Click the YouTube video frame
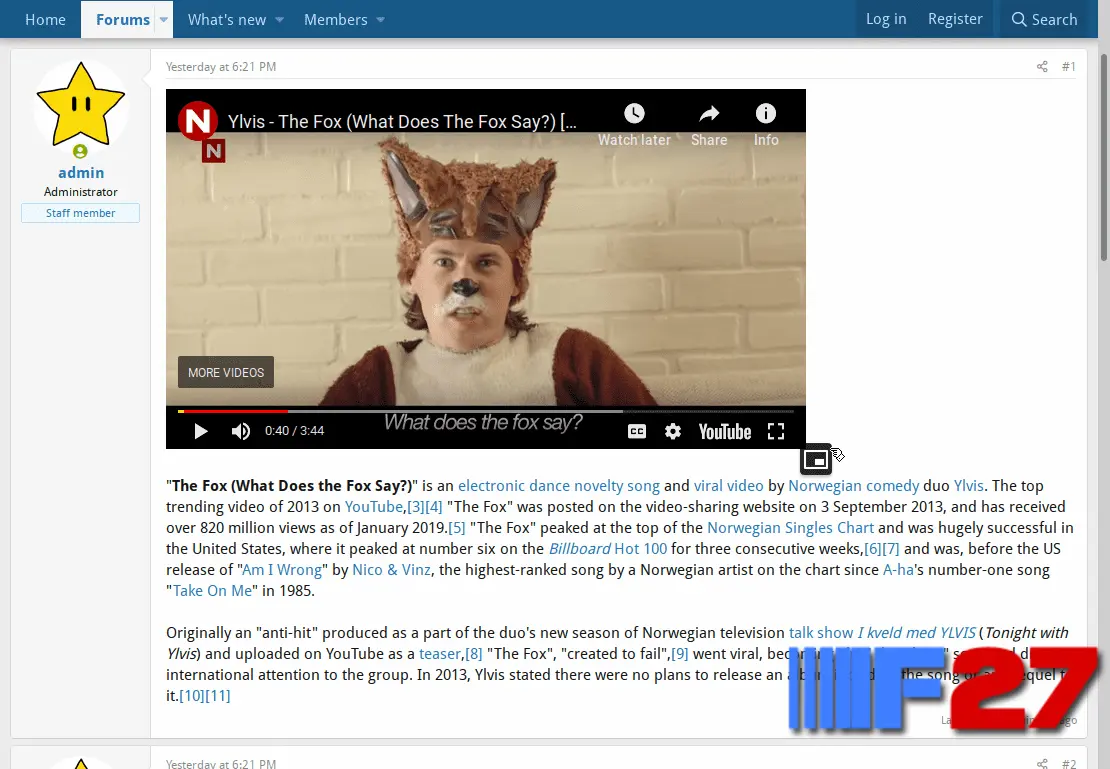The image size is (1110, 769). [x=486, y=269]
